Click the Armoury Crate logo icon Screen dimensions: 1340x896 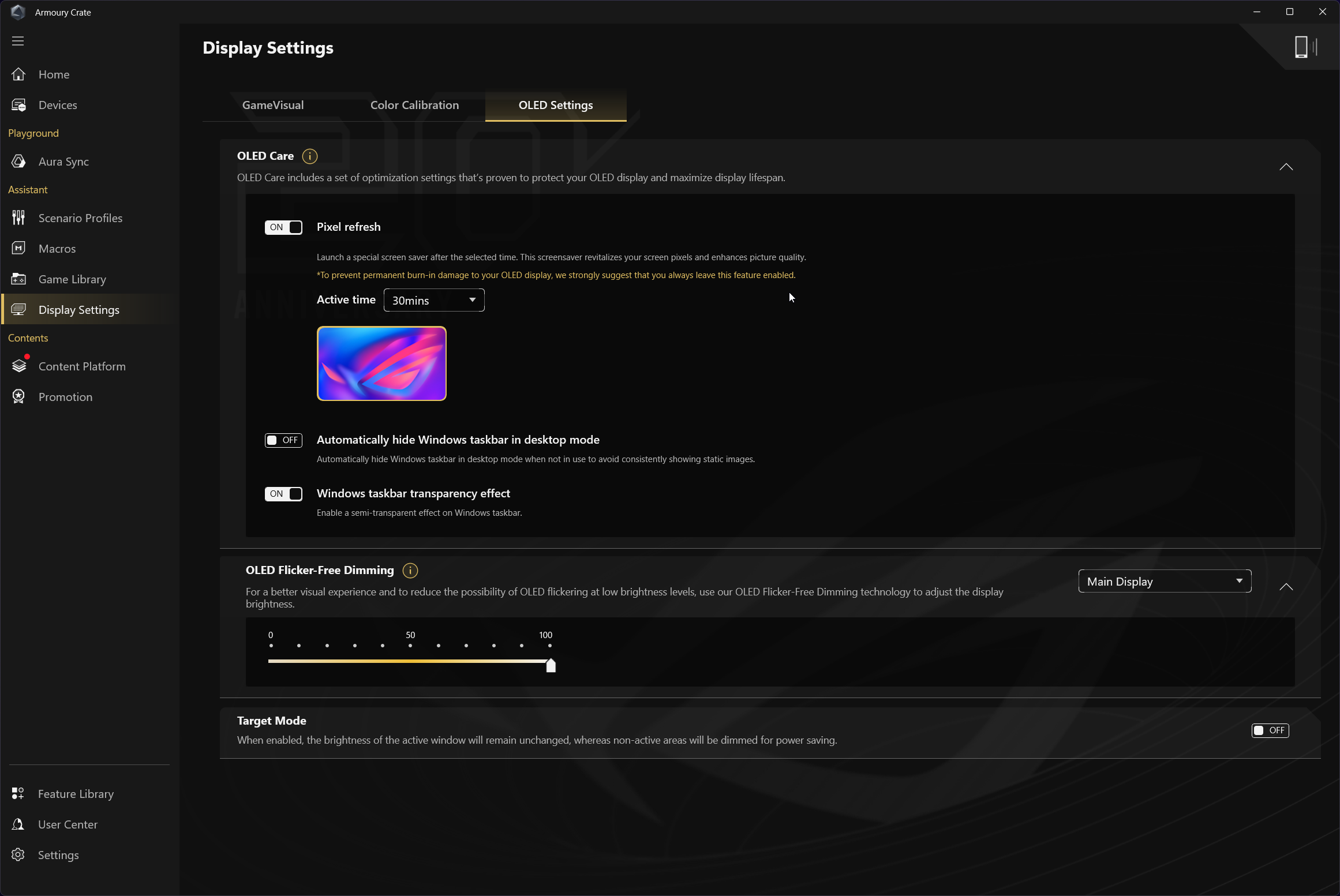point(18,12)
